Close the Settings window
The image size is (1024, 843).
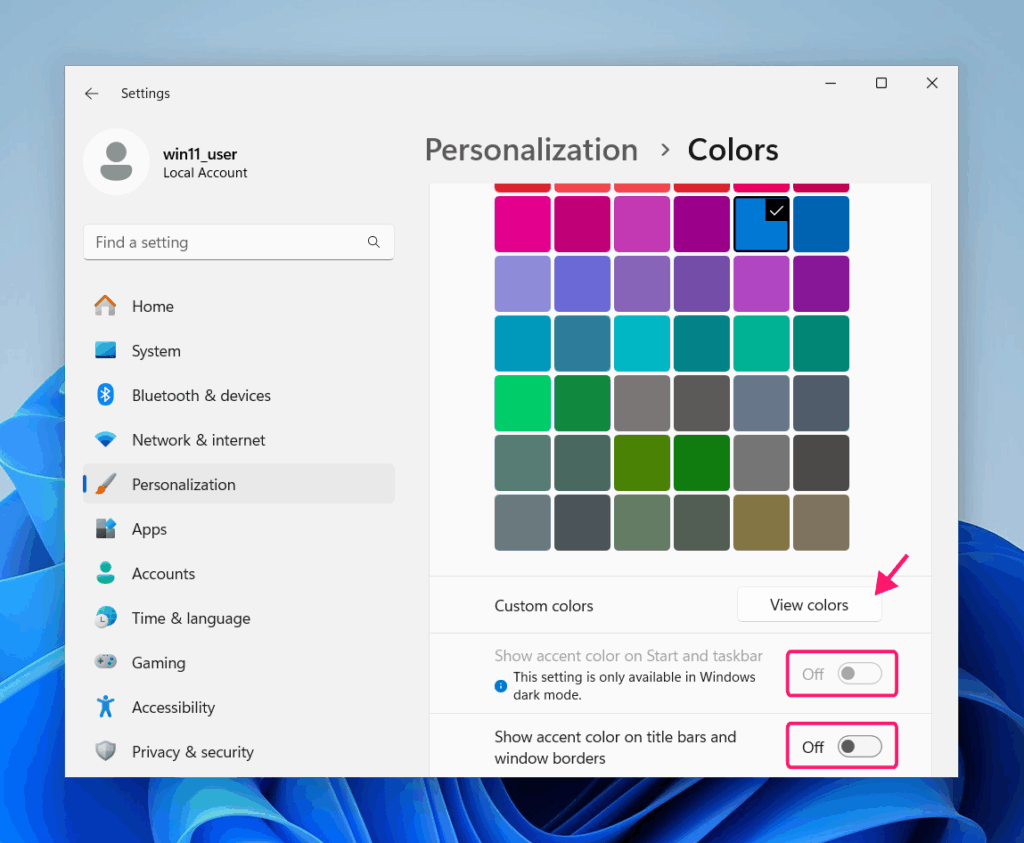pyautogui.click(x=932, y=83)
